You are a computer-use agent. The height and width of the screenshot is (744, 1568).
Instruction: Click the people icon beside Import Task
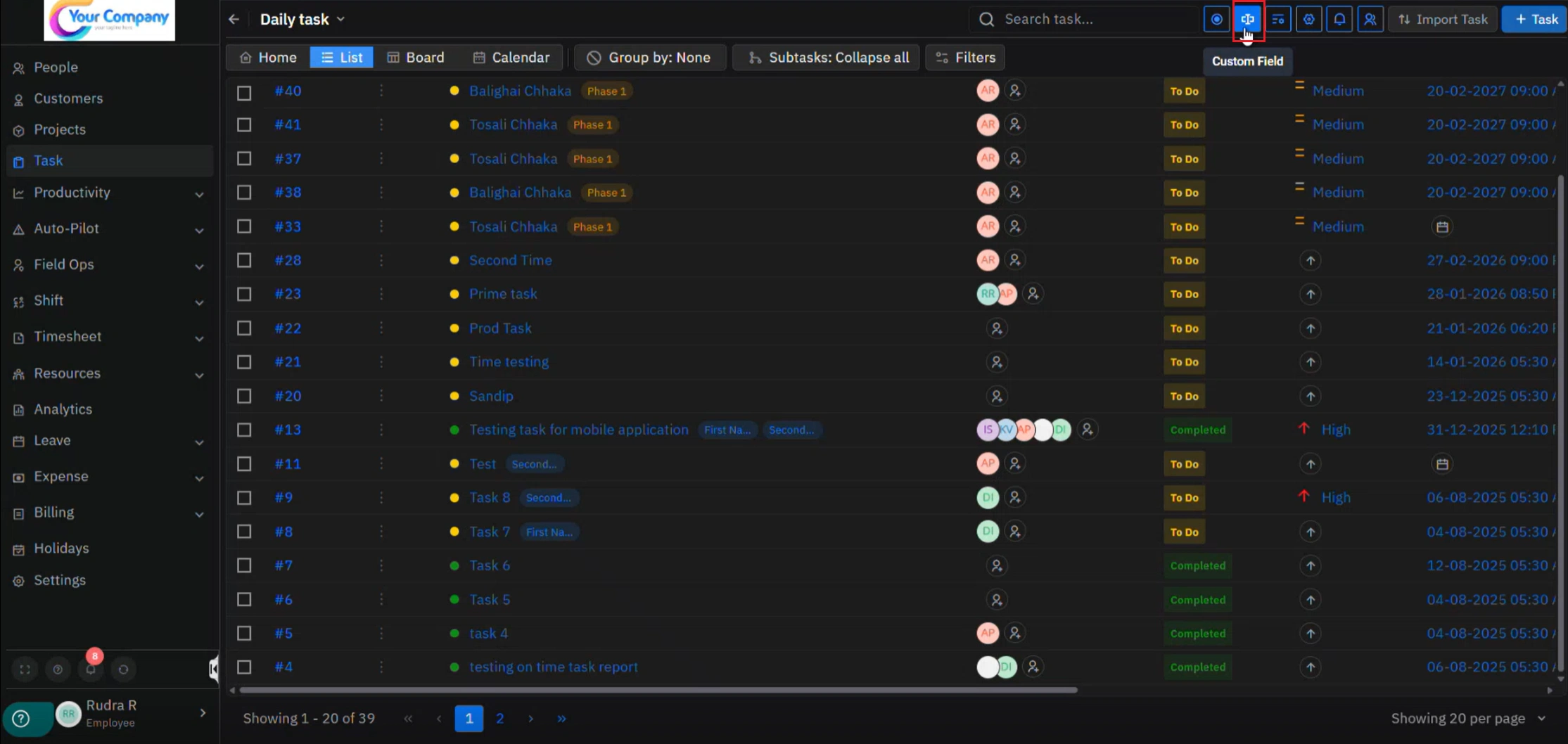[x=1370, y=20]
